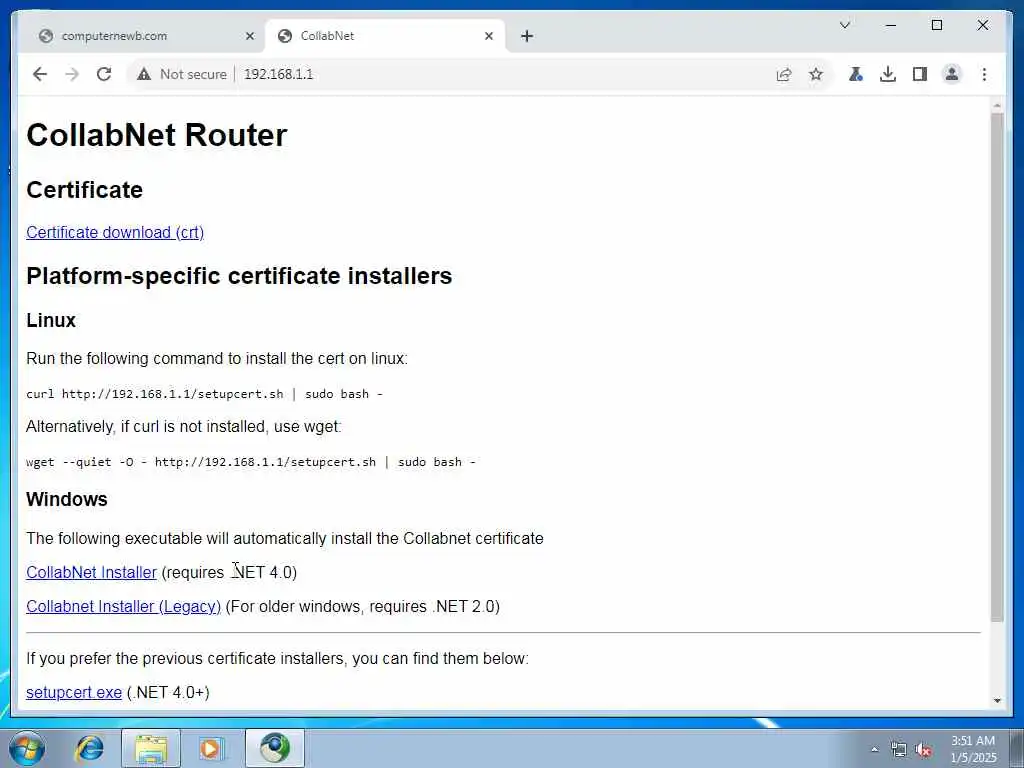Go back using the browser back arrow
This screenshot has height=768, width=1024.
(40, 74)
